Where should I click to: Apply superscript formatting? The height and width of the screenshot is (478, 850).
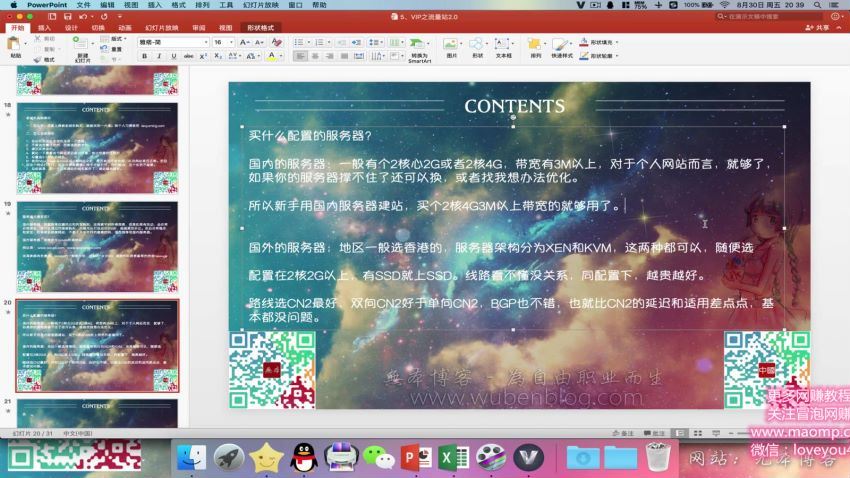pyautogui.click(x=203, y=56)
